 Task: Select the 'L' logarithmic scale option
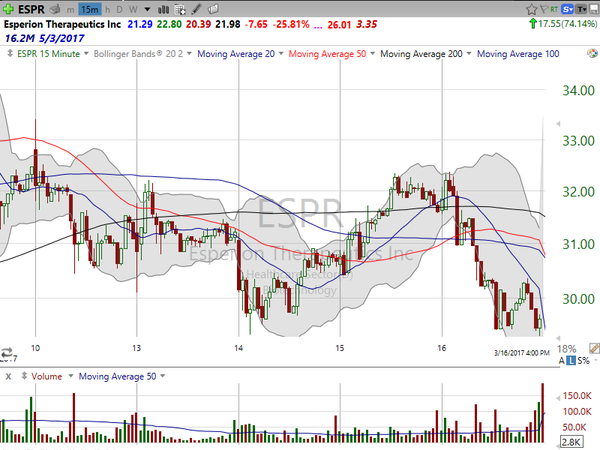tap(571, 360)
